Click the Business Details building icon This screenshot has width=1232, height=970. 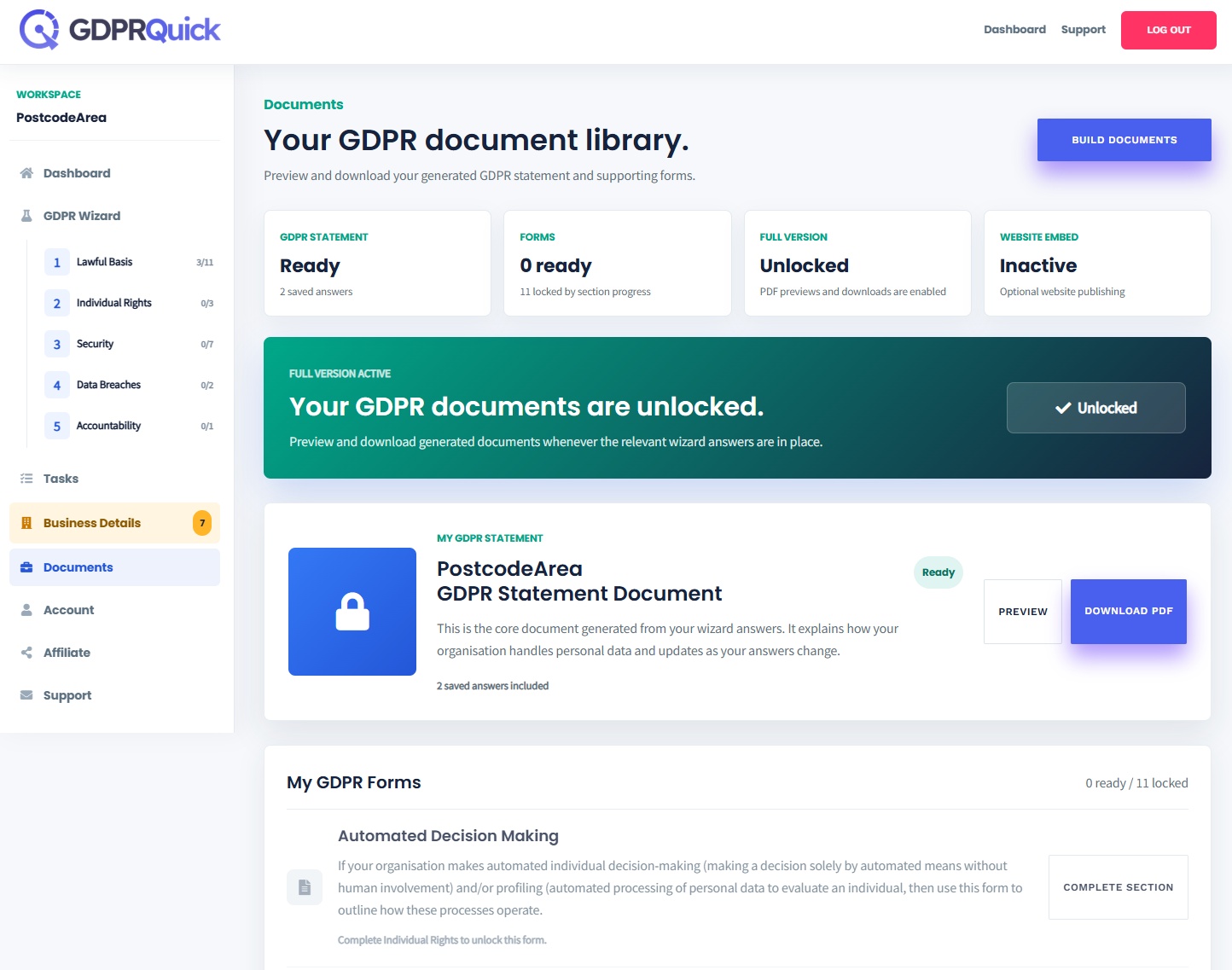26,523
